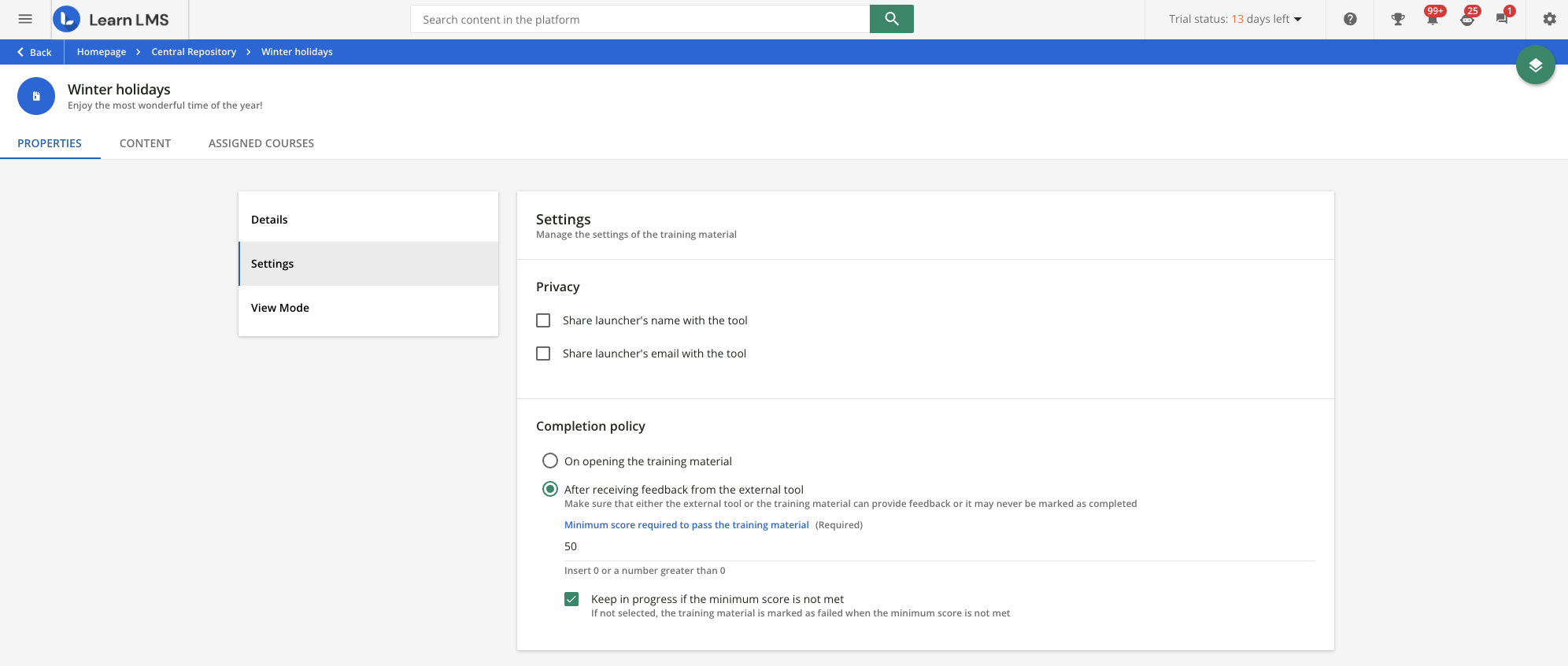Expand the Trial status dropdown

click(1234, 19)
